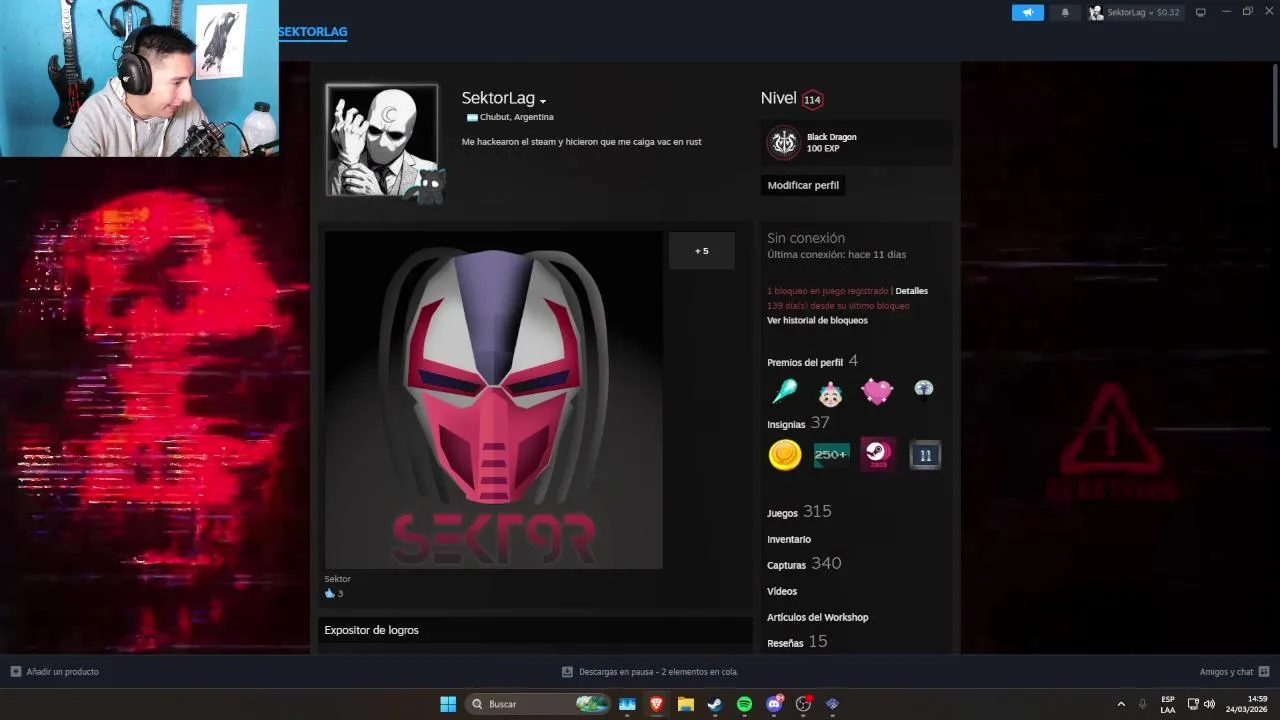Image resolution: width=1280 pixels, height=720 pixels.
Task: Open the Inventario link
Action: coord(789,539)
